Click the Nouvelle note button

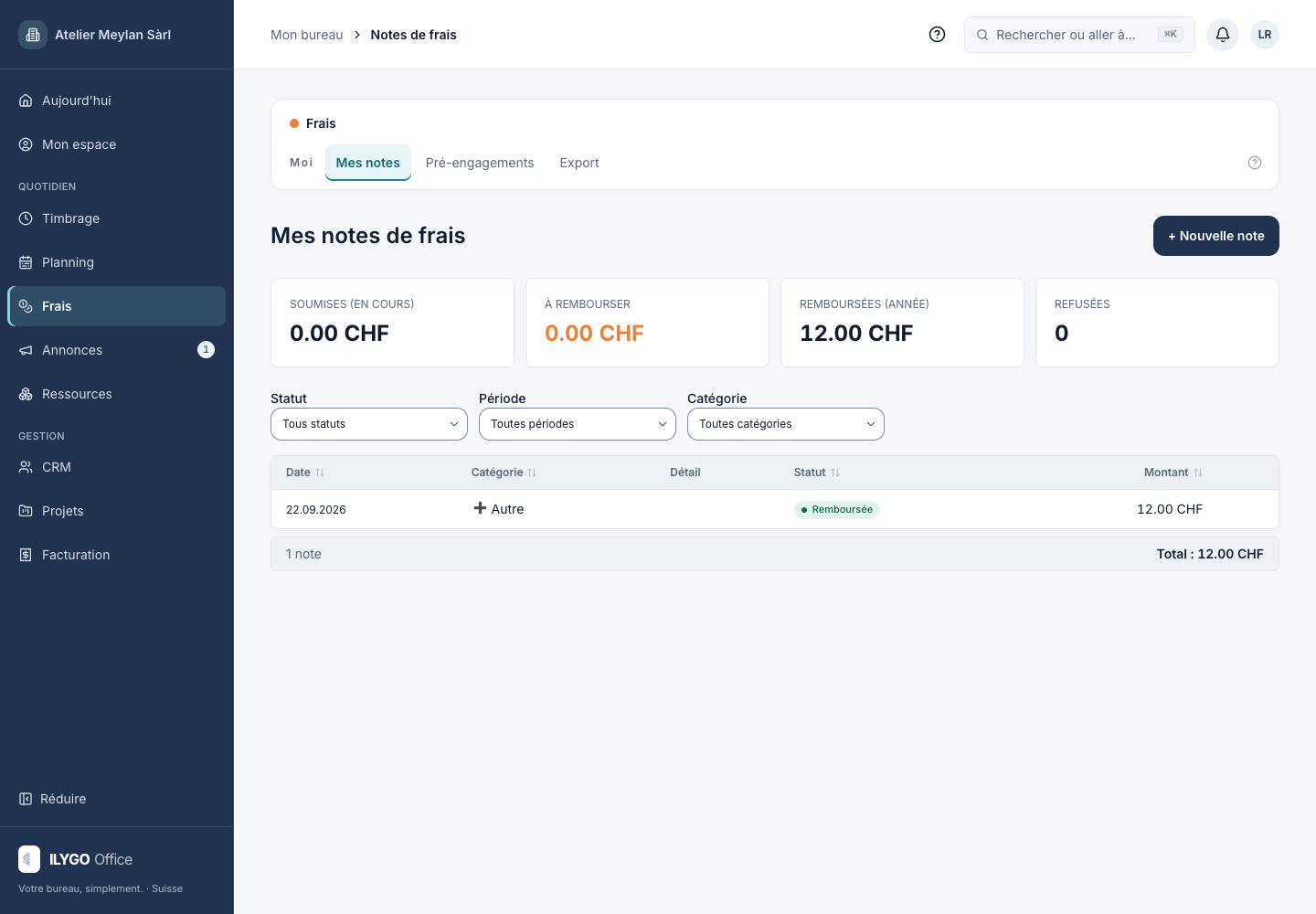click(1216, 236)
